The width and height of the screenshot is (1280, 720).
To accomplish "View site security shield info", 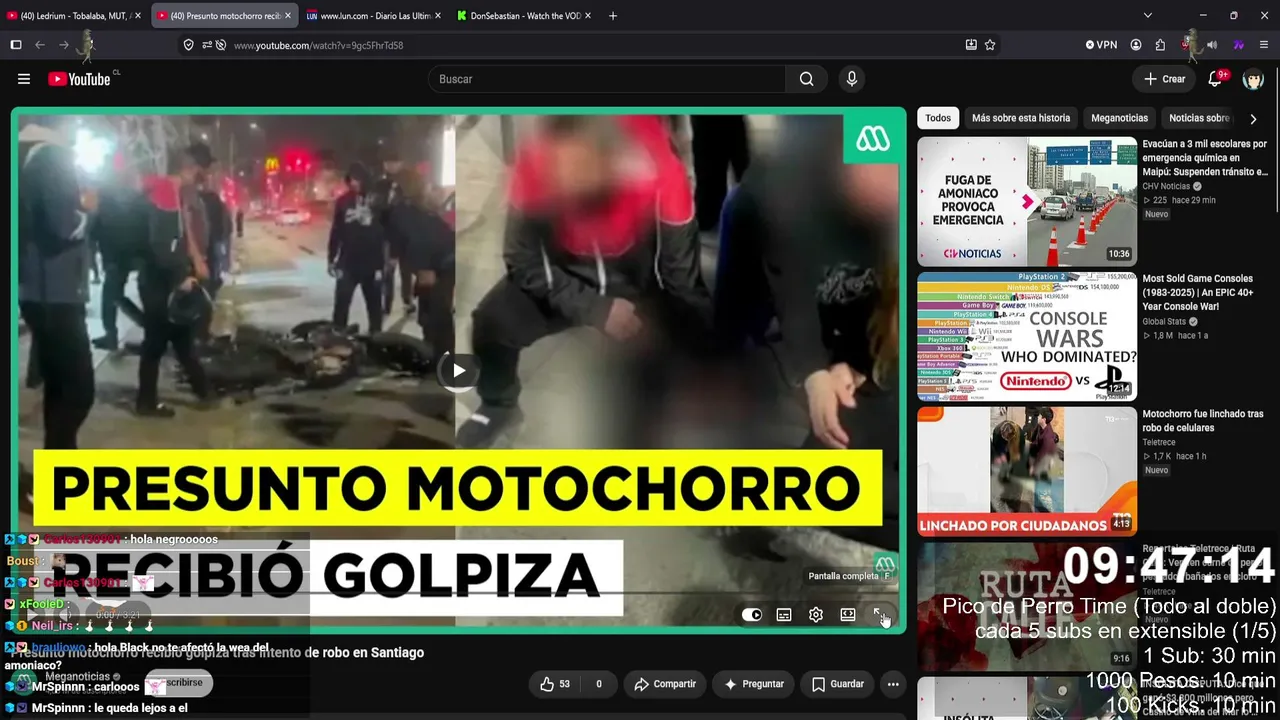I will pyautogui.click(x=188, y=45).
